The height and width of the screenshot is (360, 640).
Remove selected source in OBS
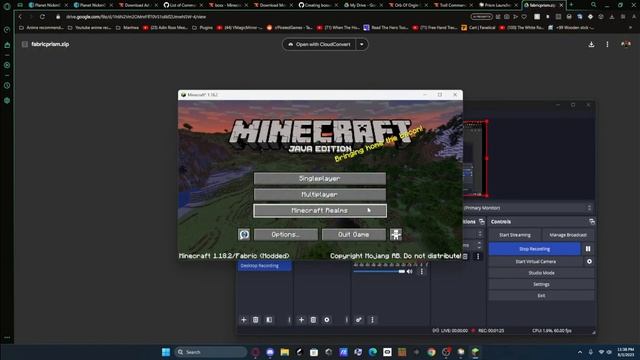pyautogui.click(x=313, y=320)
